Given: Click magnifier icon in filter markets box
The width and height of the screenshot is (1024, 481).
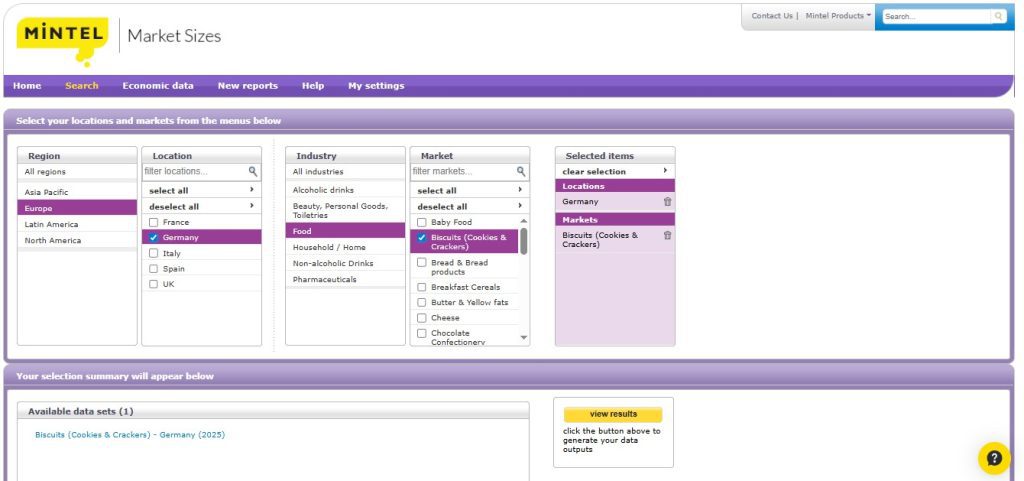Looking at the screenshot, I should (521, 172).
